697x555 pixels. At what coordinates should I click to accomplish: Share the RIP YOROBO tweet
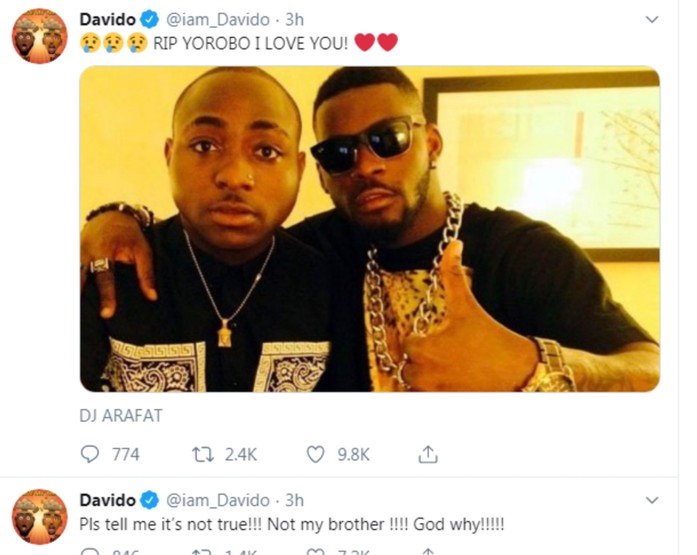pyautogui.click(x=428, y=454)
